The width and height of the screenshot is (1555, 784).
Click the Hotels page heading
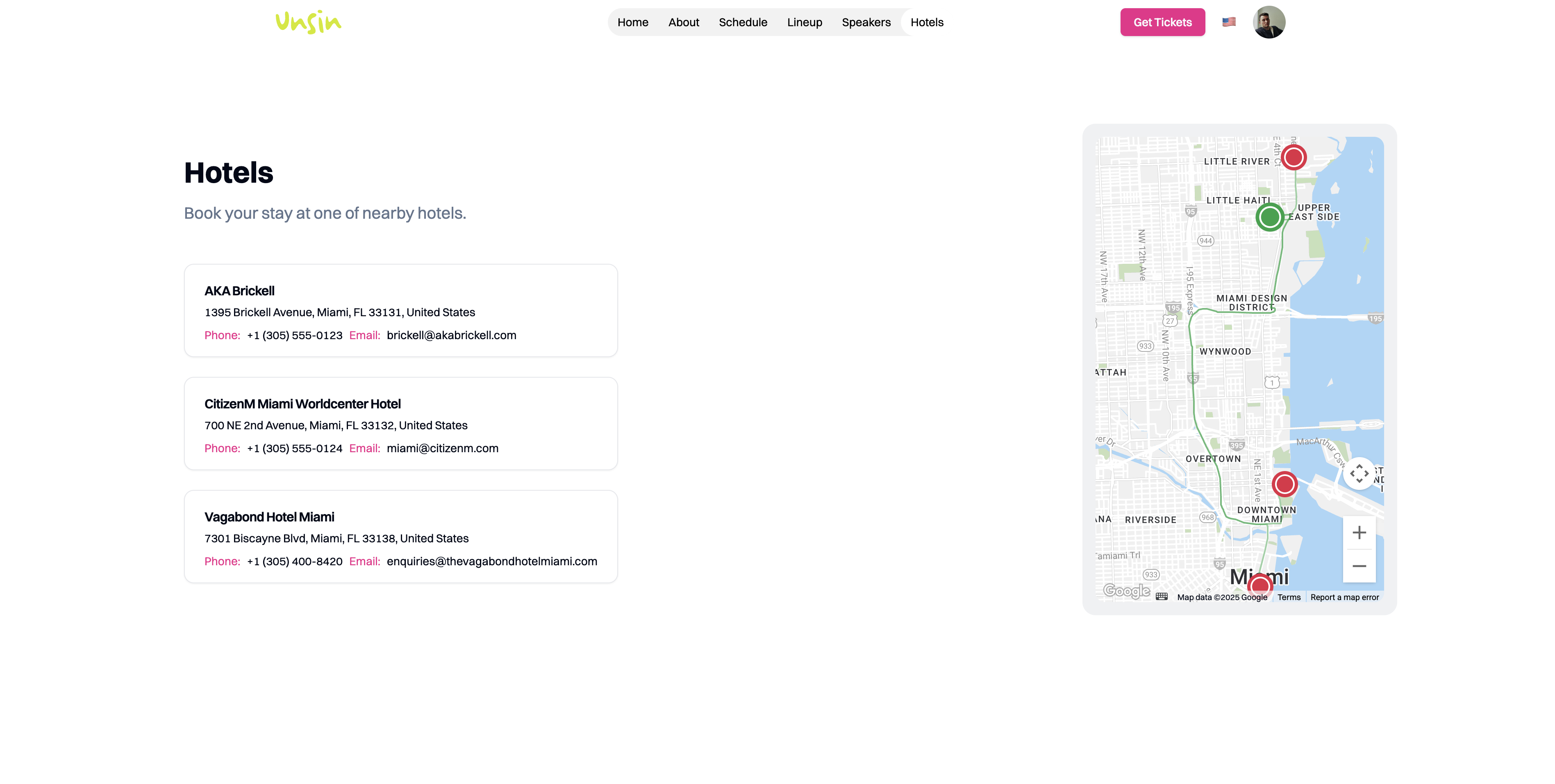coord(228,173)
